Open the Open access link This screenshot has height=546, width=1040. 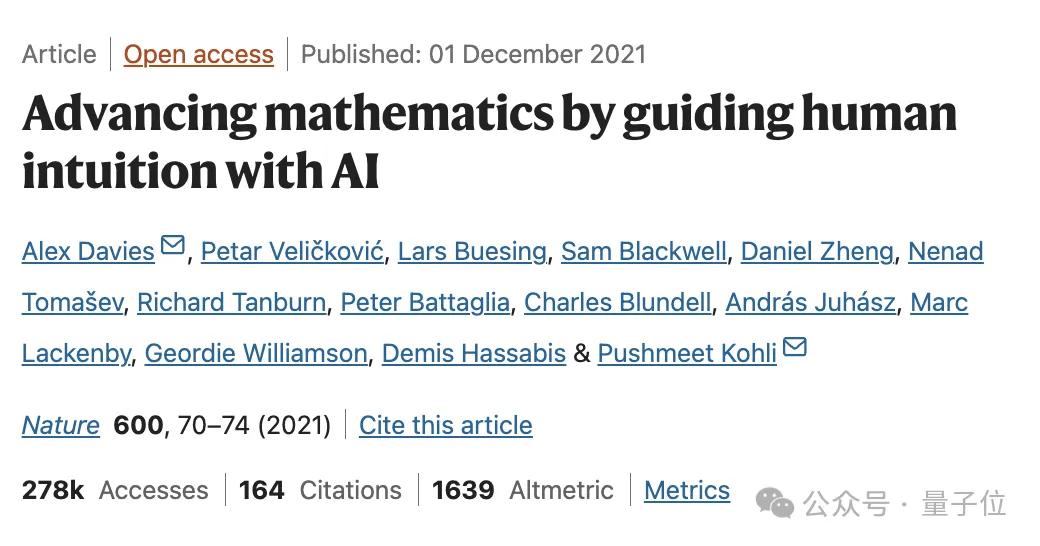198,54
